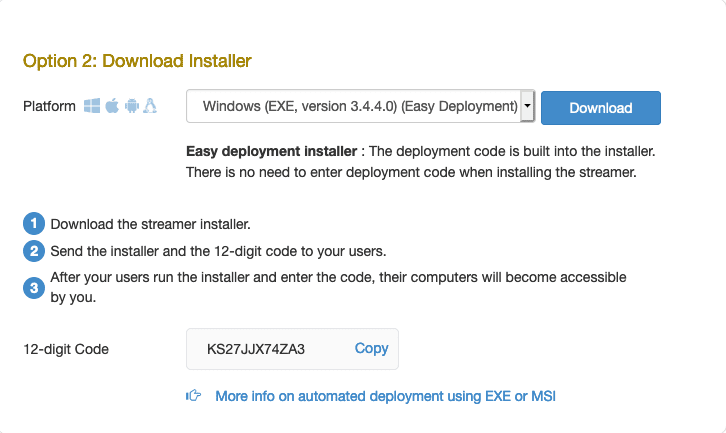The height and width of the screenshot is (433, 726).
Task: Copy the 12-digit code via Copy link
Action: pos(371,348)
